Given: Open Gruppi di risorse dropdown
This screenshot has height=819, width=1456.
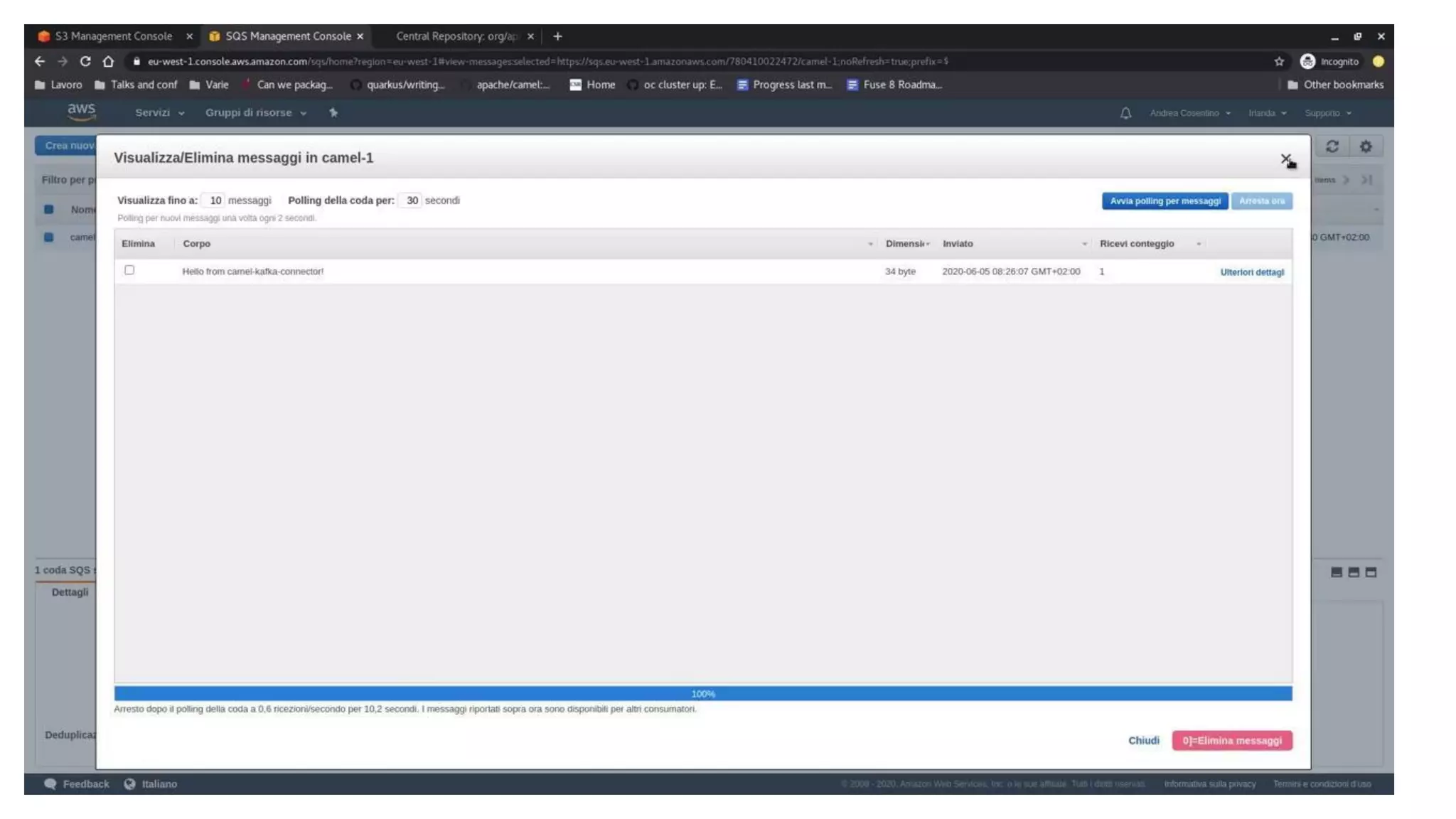Looking at the screenshot, I should 256,112.
